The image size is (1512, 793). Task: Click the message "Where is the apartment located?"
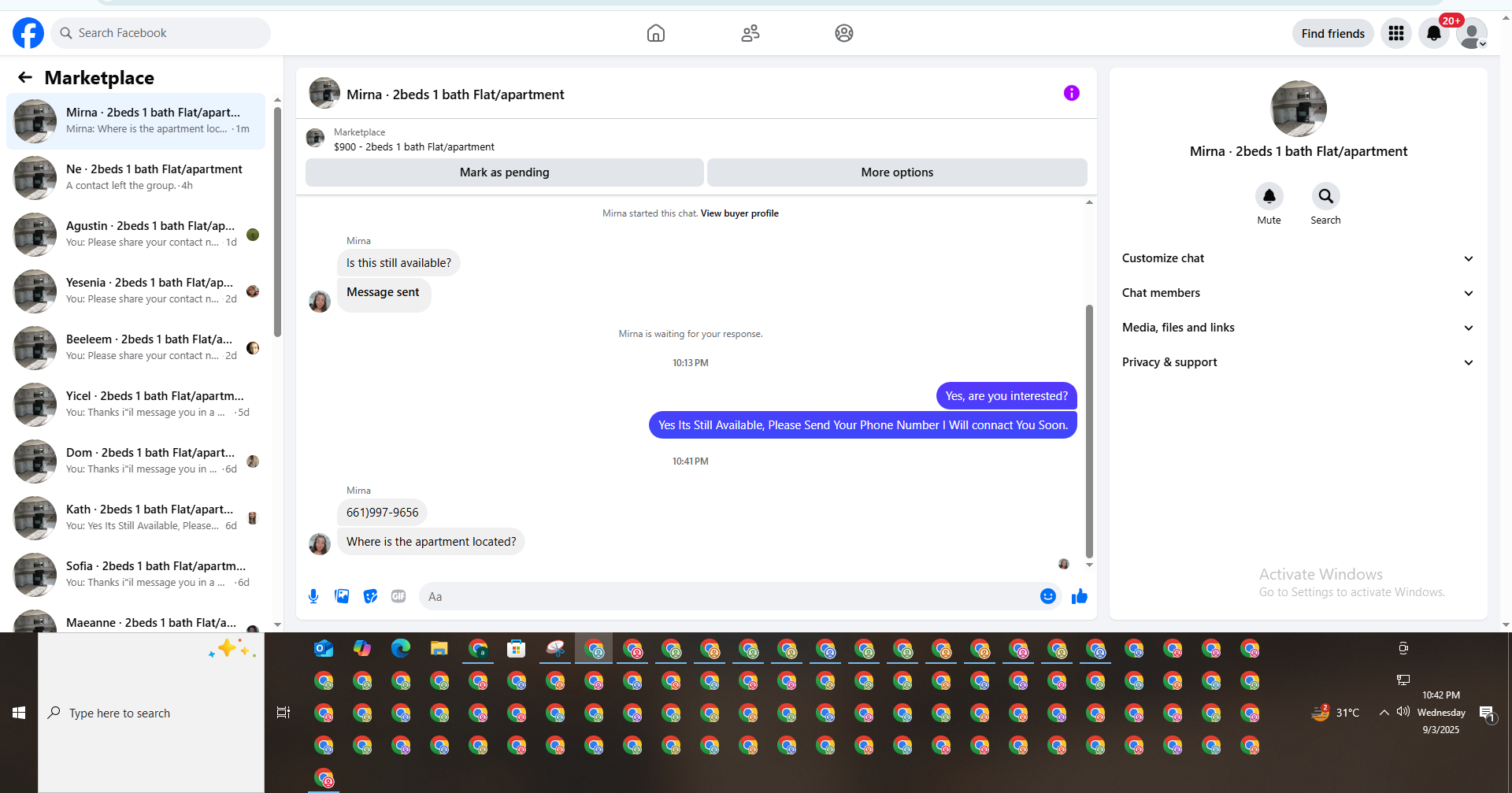(432, 542)
